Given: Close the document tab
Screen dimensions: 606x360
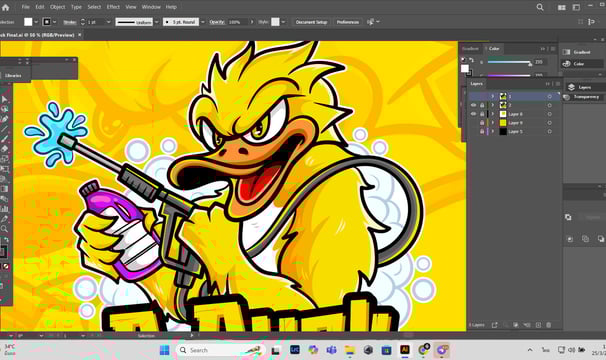Looking at the screenshot, I should pyautogui.click(x=80, y=35).
